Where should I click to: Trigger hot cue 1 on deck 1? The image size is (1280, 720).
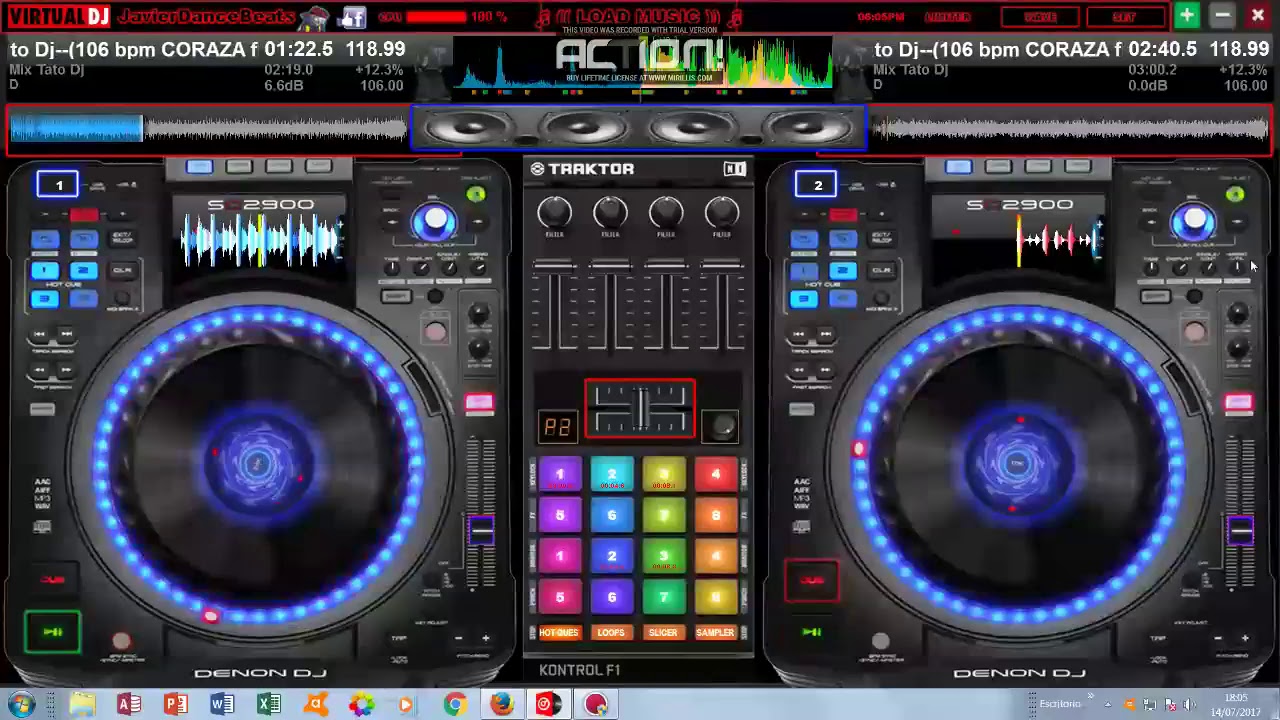(45, 271)
